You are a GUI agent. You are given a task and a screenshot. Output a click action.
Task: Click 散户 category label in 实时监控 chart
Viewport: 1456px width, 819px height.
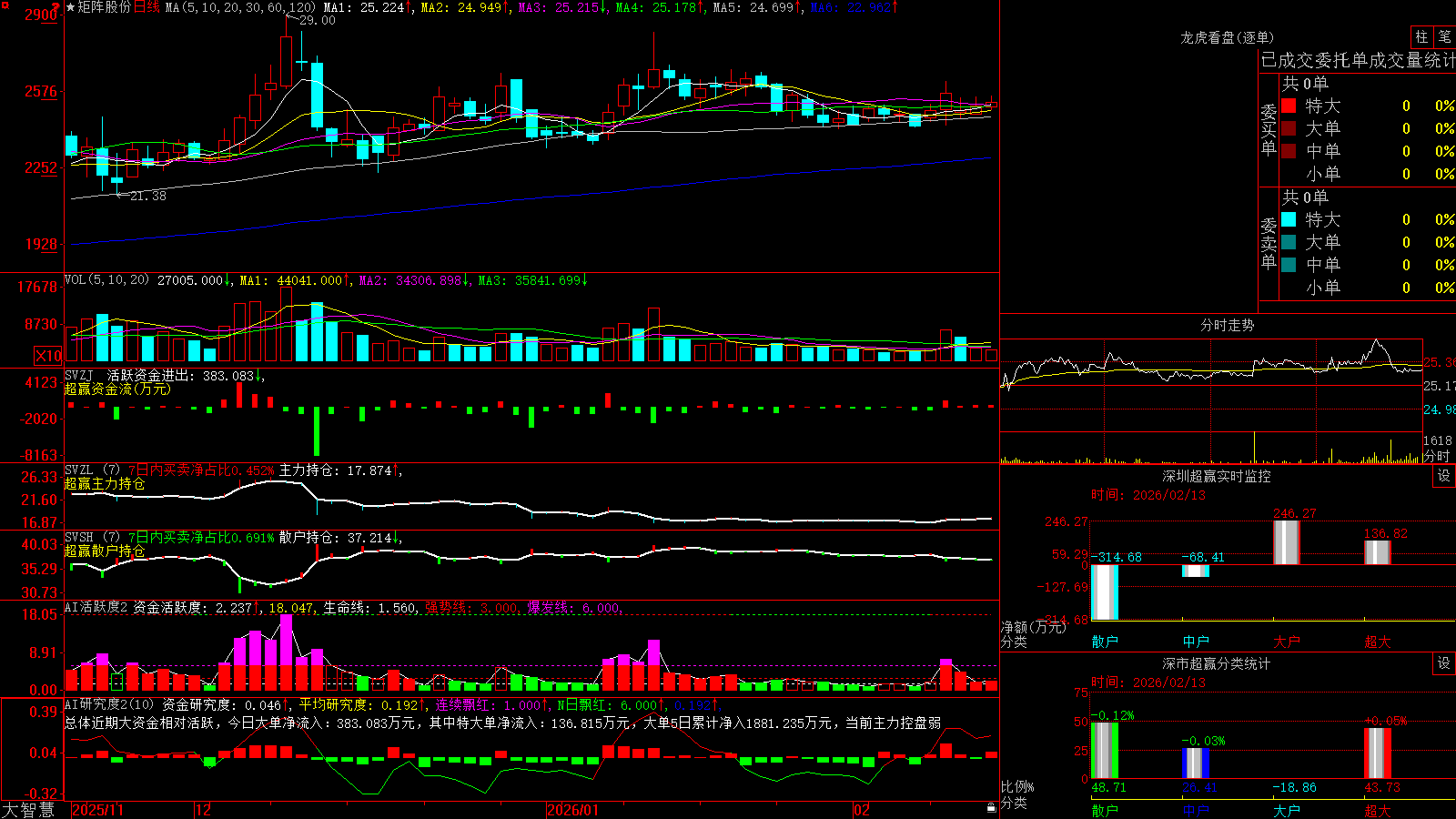pos(1105,642)
